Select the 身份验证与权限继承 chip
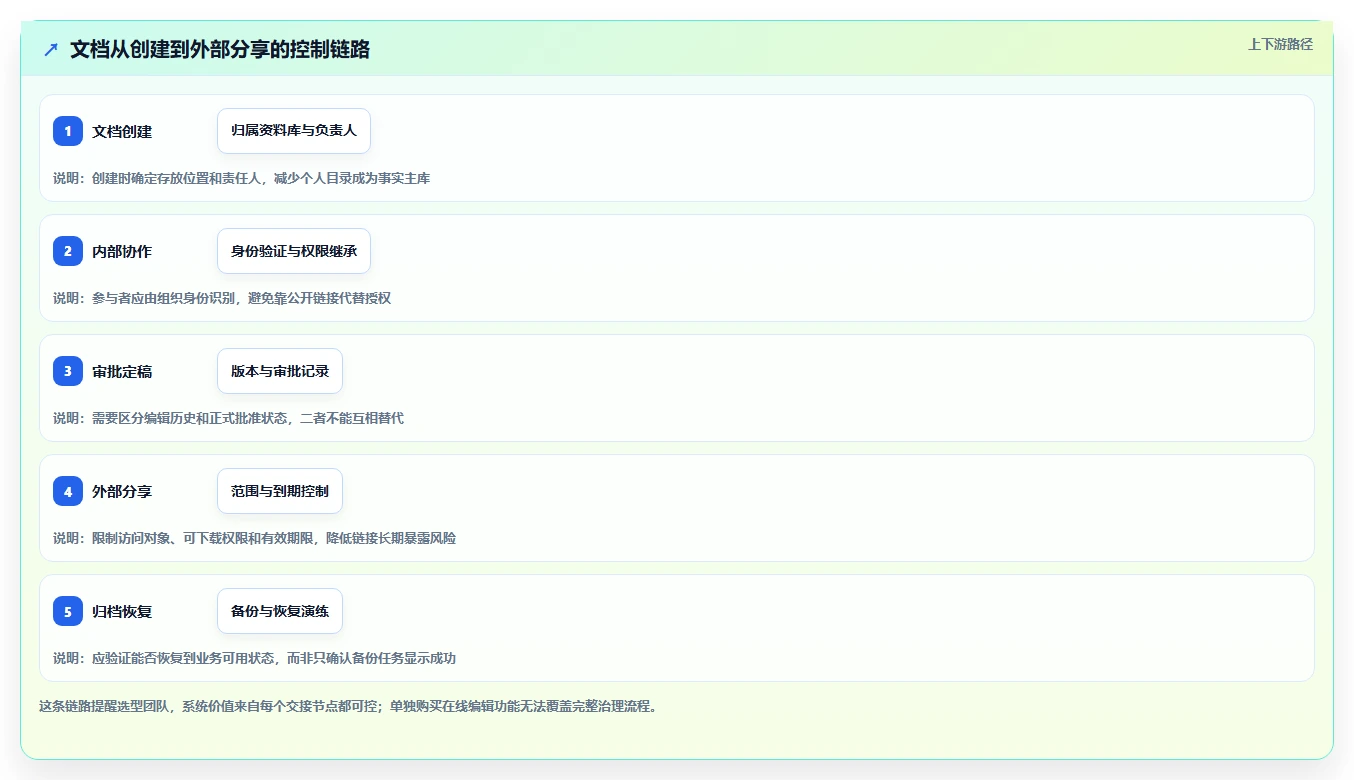This screenshot has width=1354, height=780. click(x=294, y=251)
